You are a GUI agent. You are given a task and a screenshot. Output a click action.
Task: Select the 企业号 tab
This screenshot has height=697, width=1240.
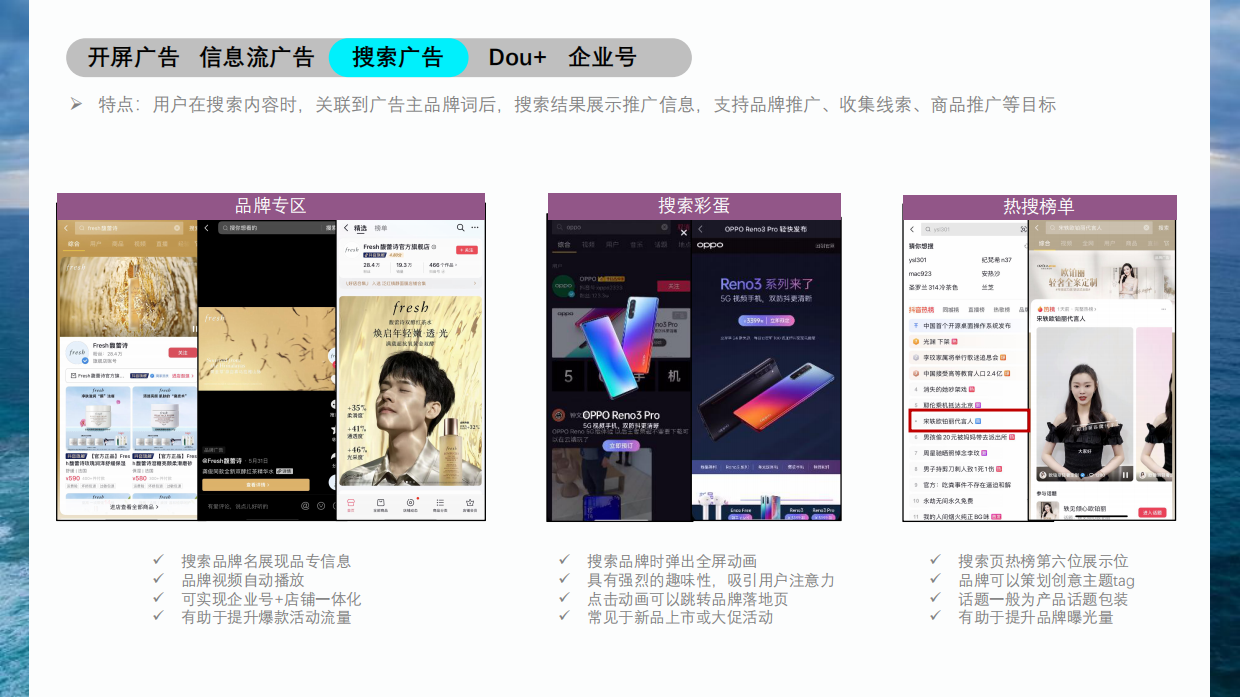coord(602,58)
